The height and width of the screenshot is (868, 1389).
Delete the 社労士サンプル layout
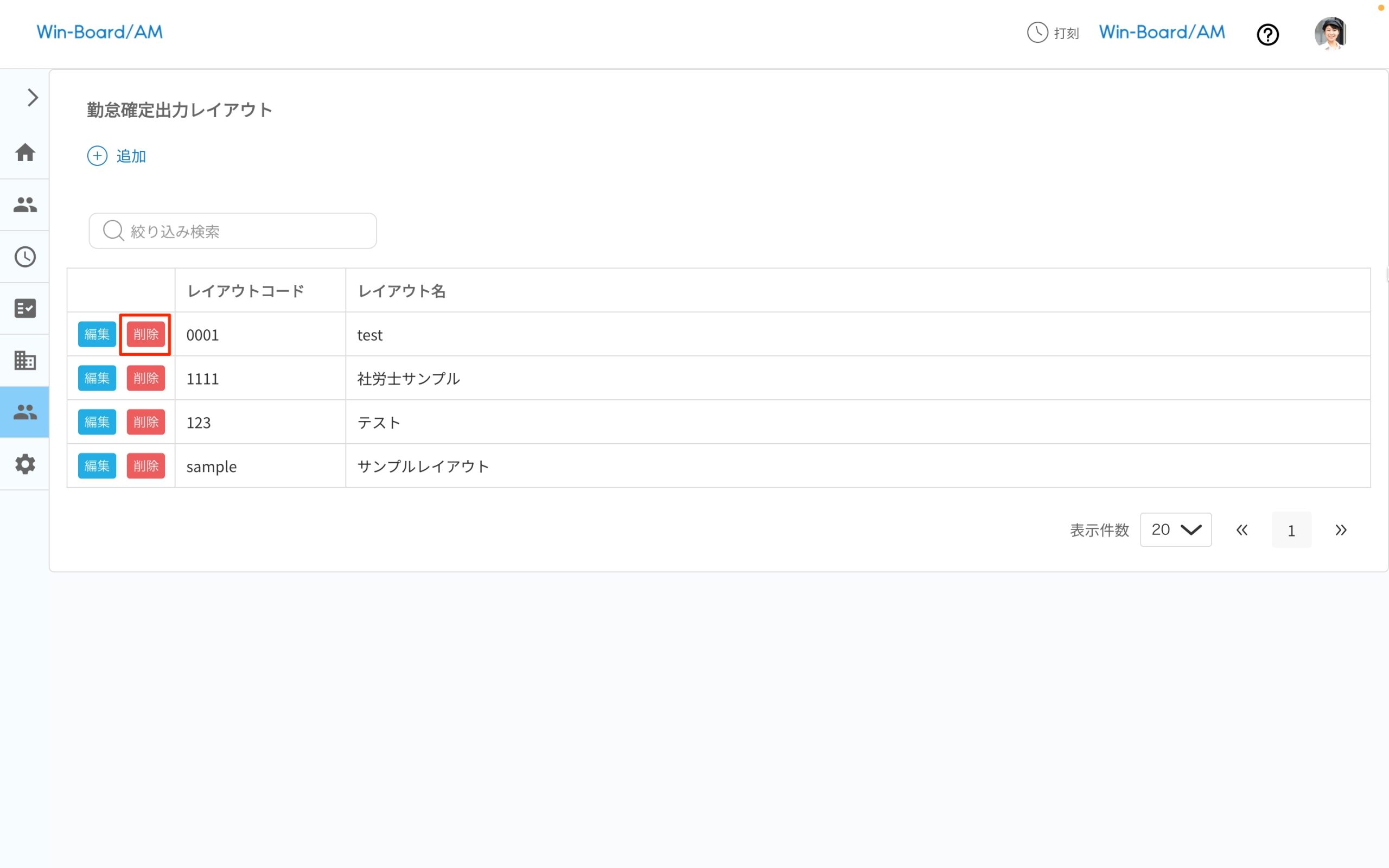145,378
